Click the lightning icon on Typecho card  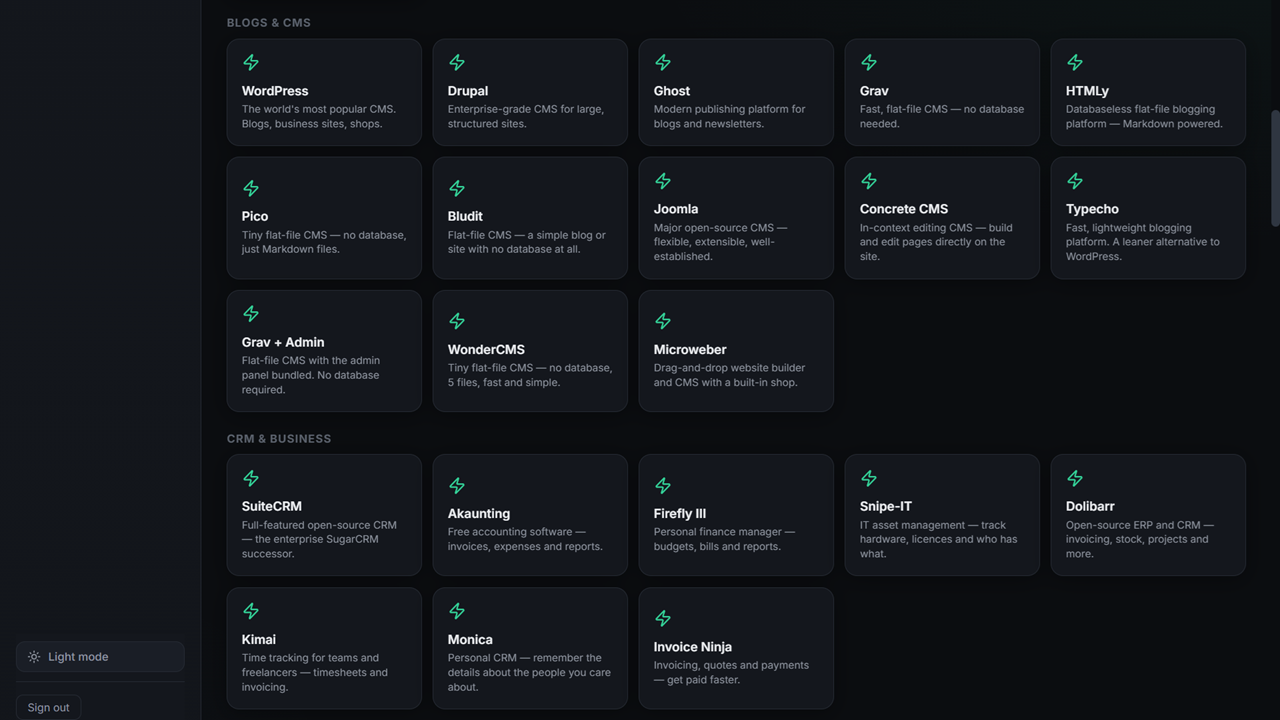point(1075,181)
